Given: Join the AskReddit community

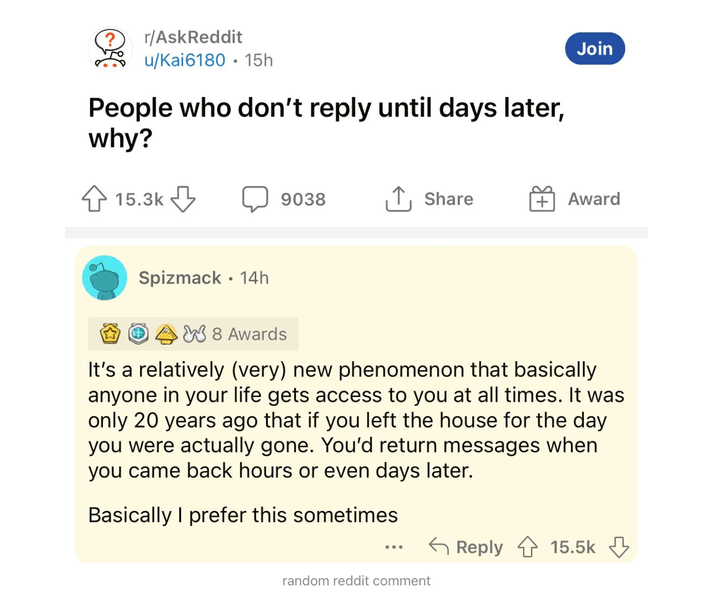Looking at the screenshot, I should tap(595, 48).
